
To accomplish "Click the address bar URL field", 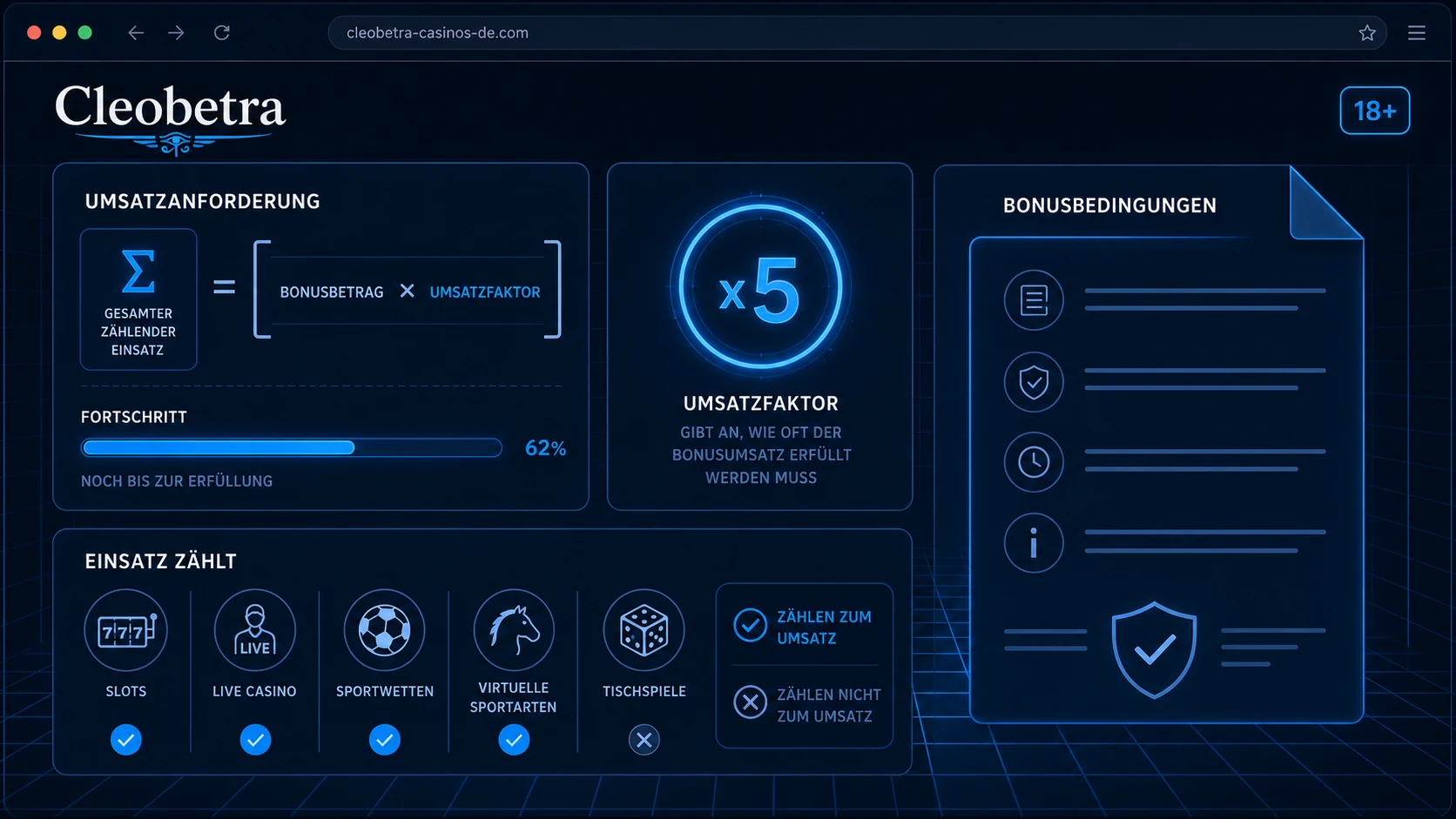I will tap(857, 32).
